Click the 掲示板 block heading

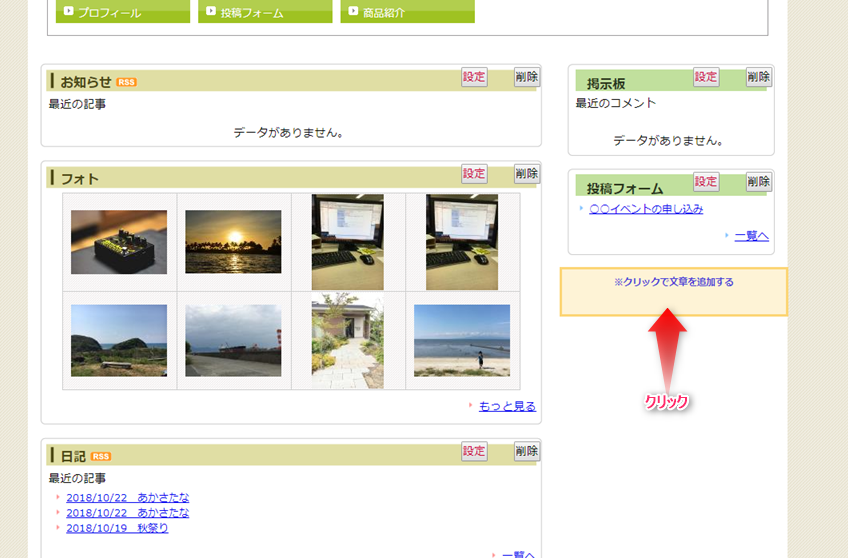pyautogui.click(x=606, y=84)
